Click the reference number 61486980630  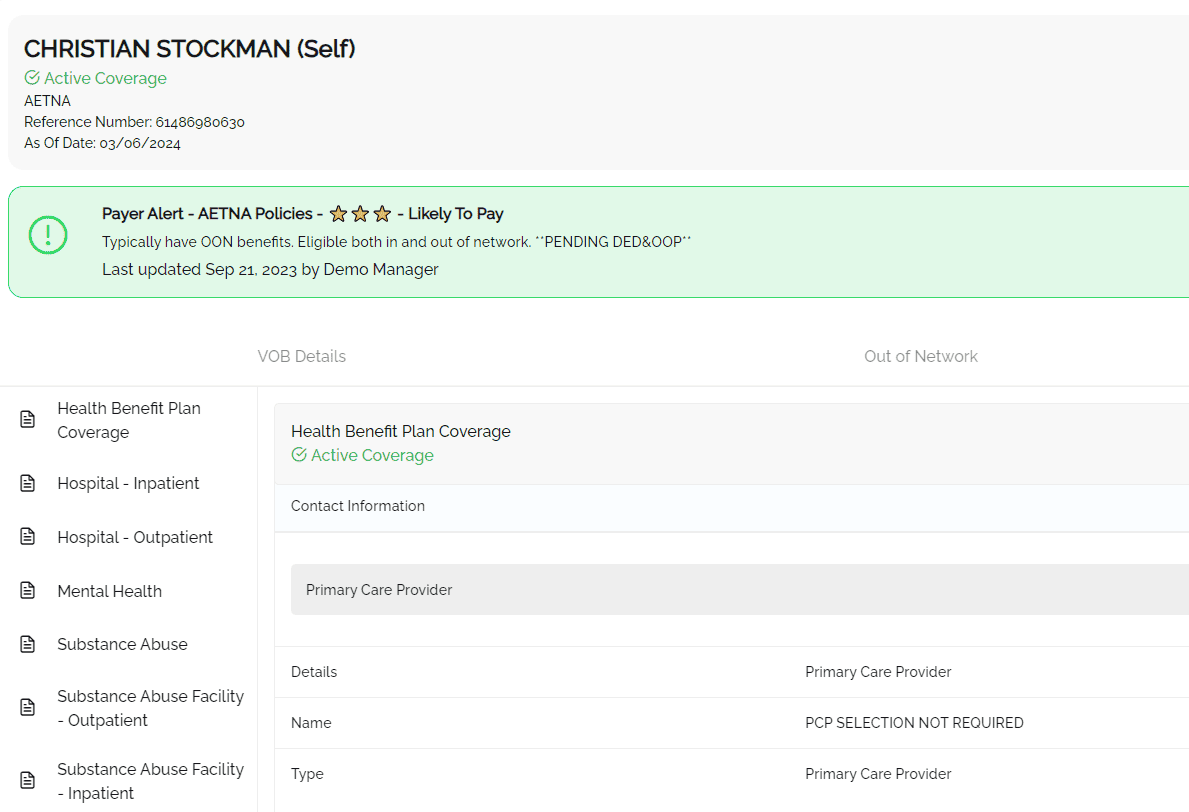coord(200,122)
